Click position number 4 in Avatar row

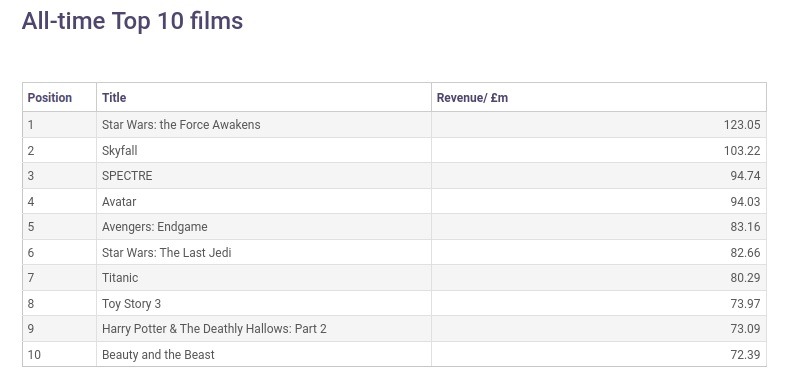coord(31,202)
